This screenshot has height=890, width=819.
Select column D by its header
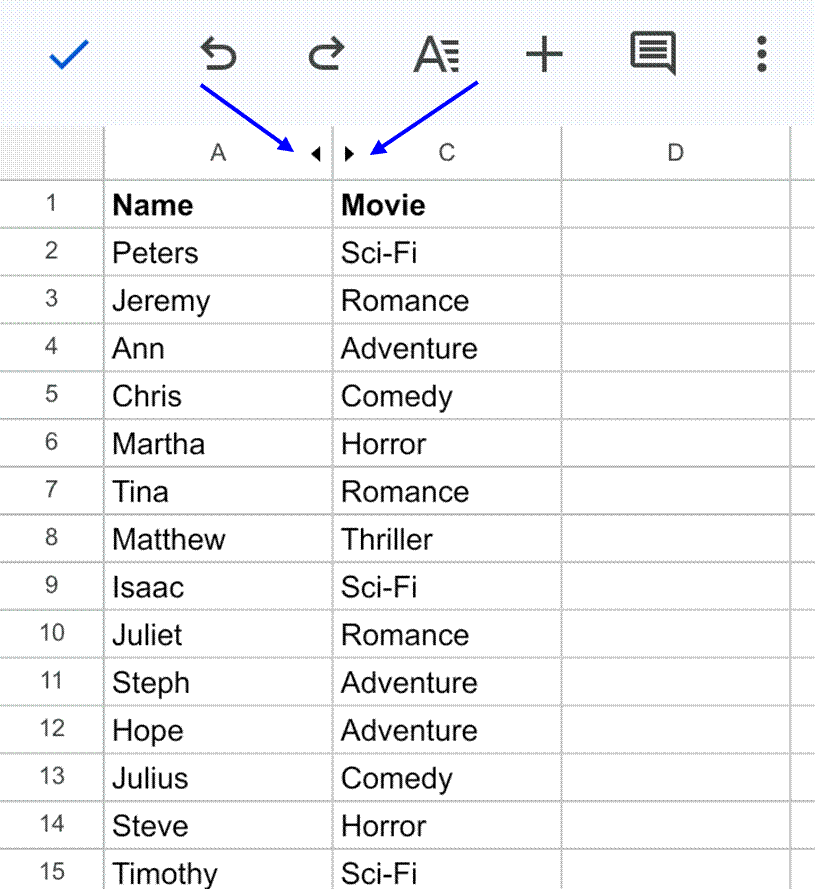click(675, 153)
